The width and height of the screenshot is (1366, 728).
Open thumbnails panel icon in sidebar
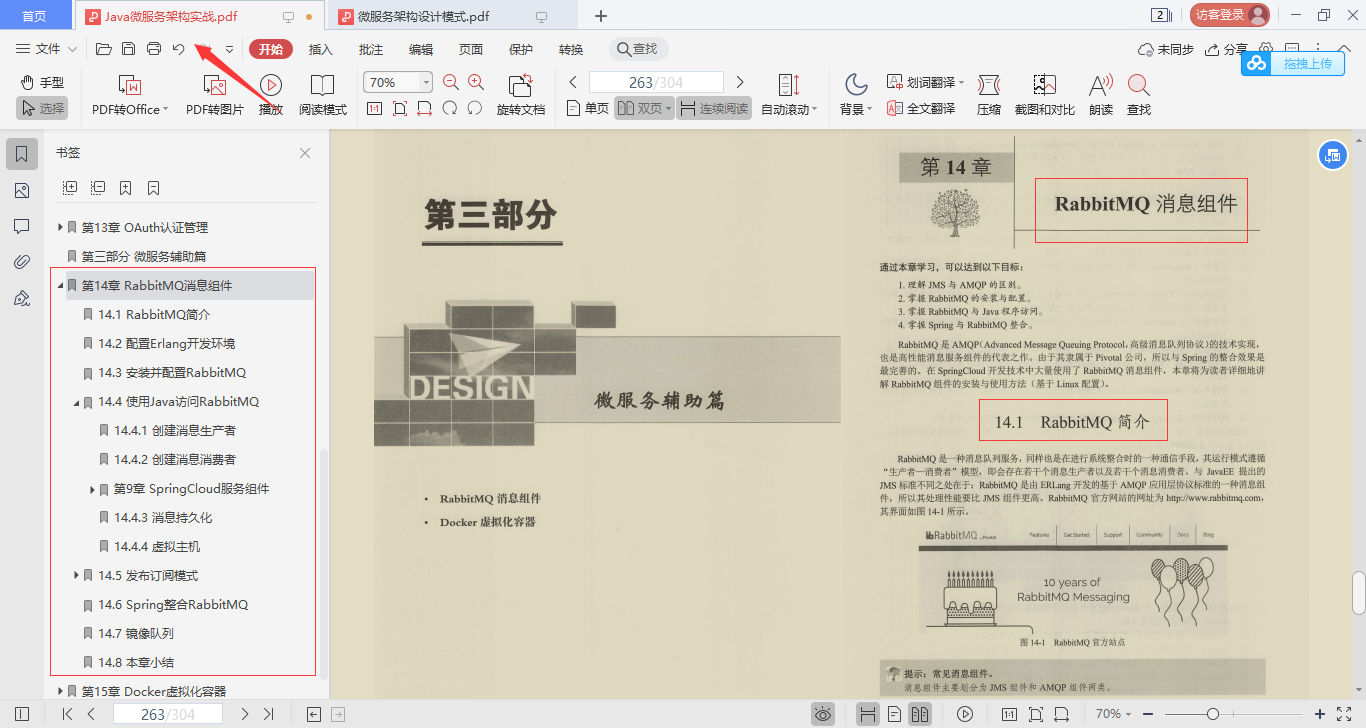(22, 190)
